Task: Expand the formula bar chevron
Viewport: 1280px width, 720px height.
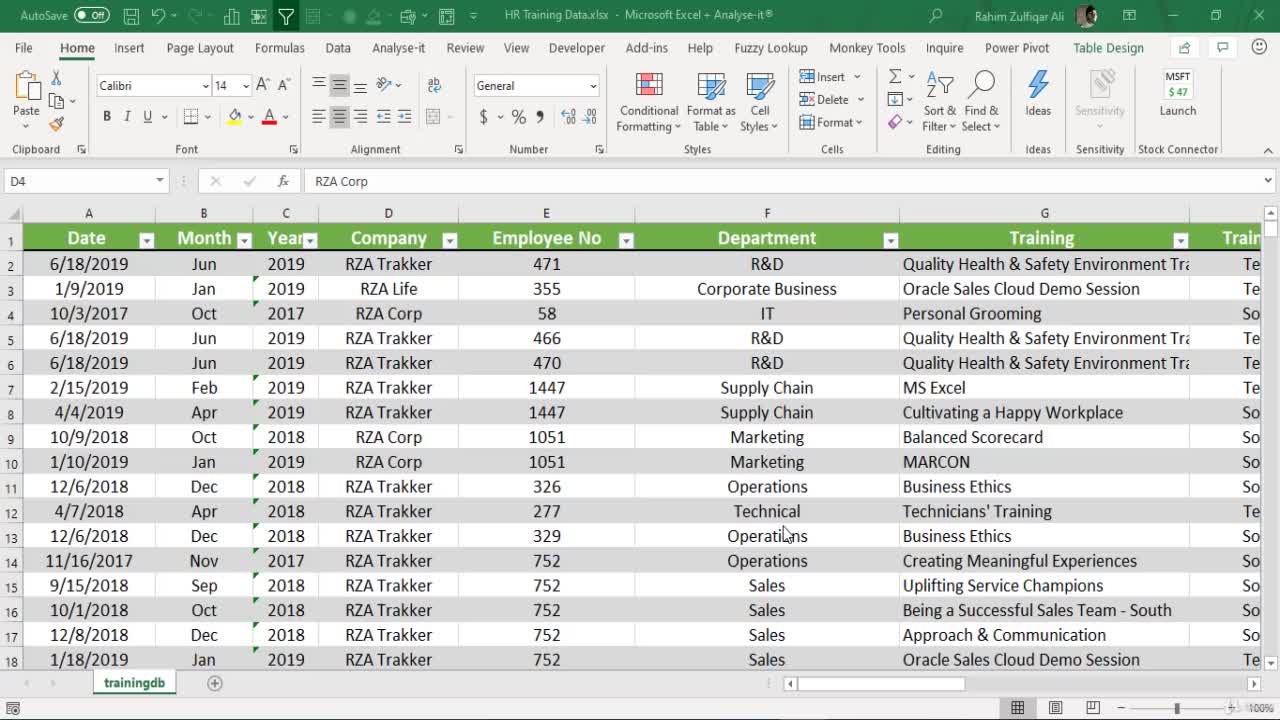Action: click(x=1267, y=181)
